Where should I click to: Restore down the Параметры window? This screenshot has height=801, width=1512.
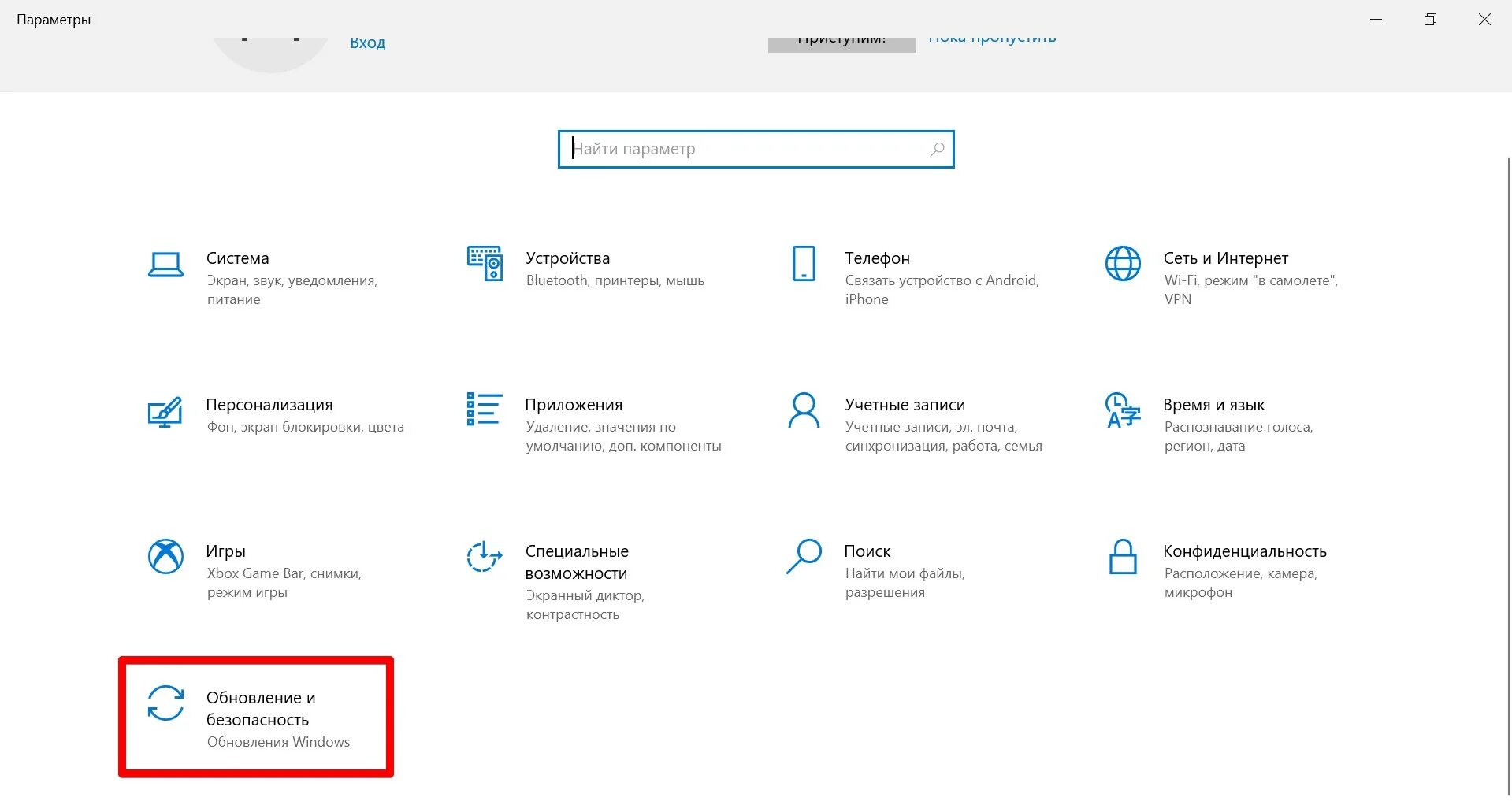point(1430,19)
